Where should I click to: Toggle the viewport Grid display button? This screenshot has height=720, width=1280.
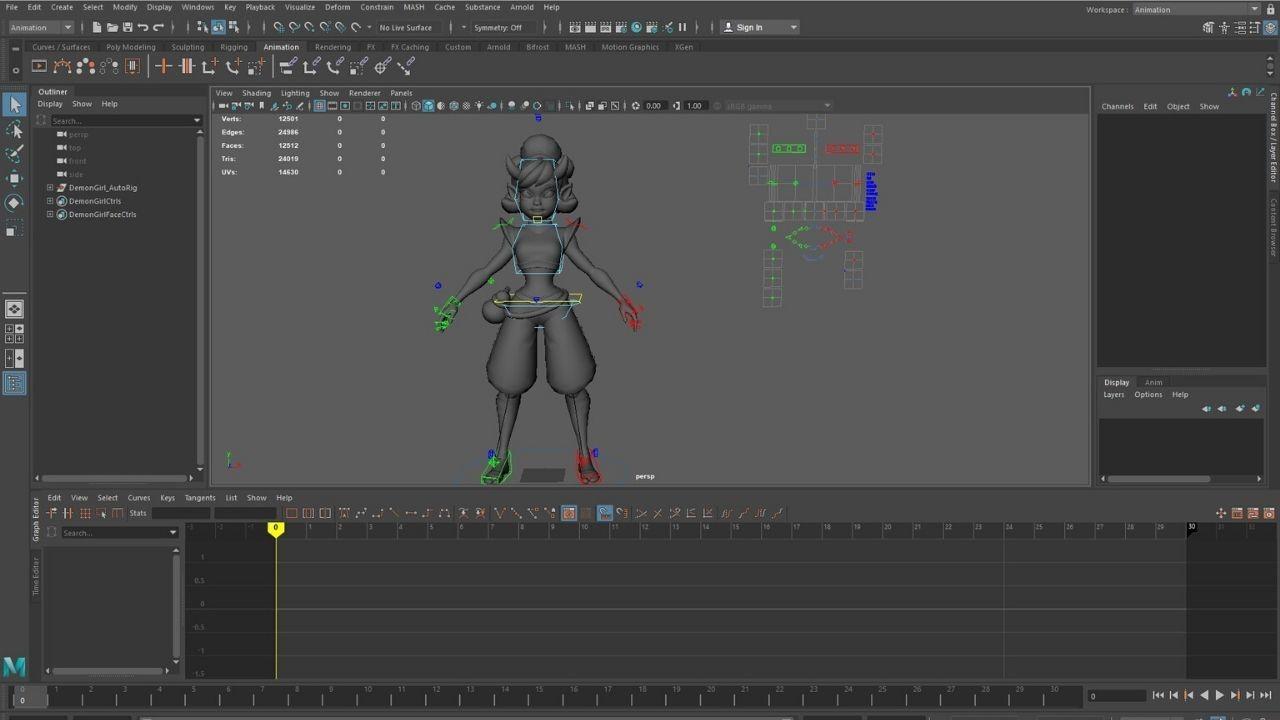tap(319, 106)
